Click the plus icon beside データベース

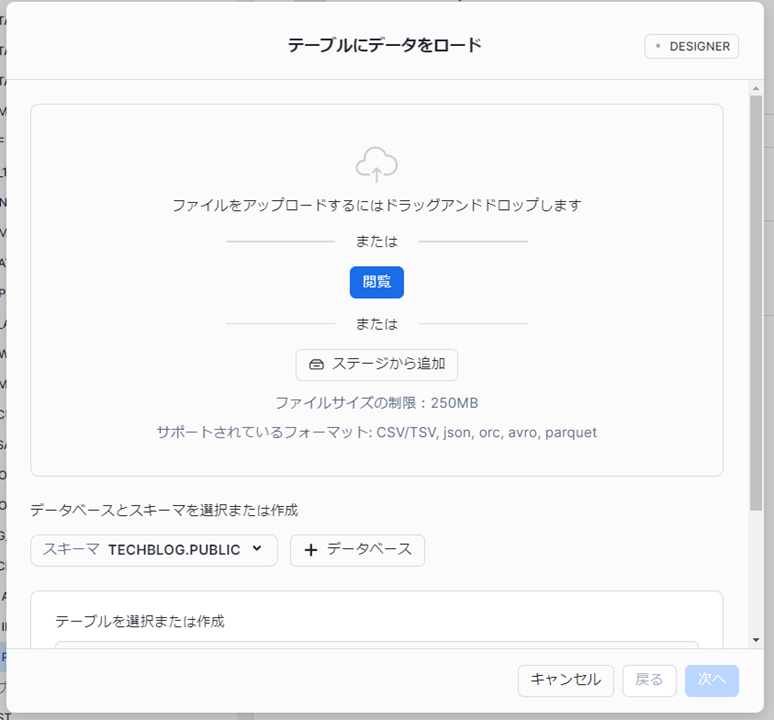click(x=310, y=550)
